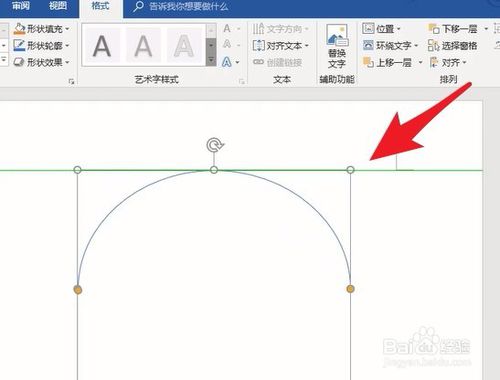
Task: Expand the 形状轮廓 dropdown arrow
Action: pos(68,45)
